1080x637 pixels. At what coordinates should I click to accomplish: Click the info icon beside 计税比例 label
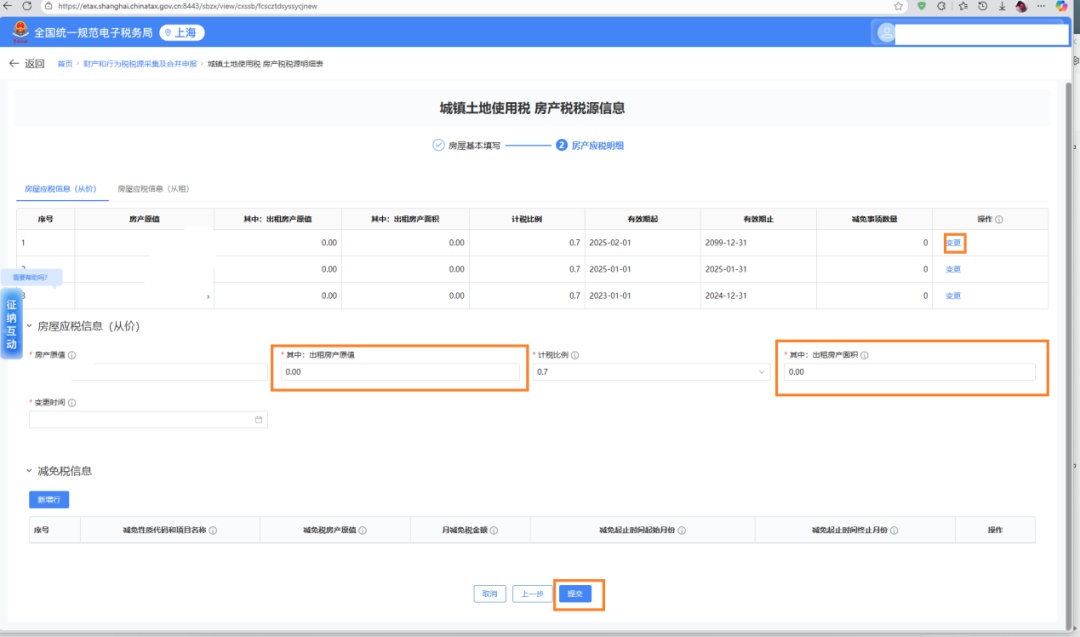(x=577, y=355)
